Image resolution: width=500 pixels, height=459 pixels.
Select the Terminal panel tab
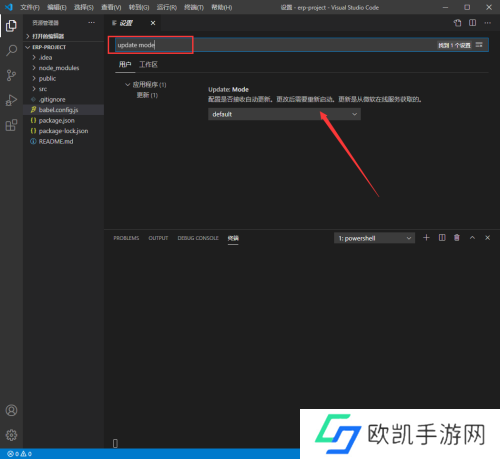pos(233,238)
